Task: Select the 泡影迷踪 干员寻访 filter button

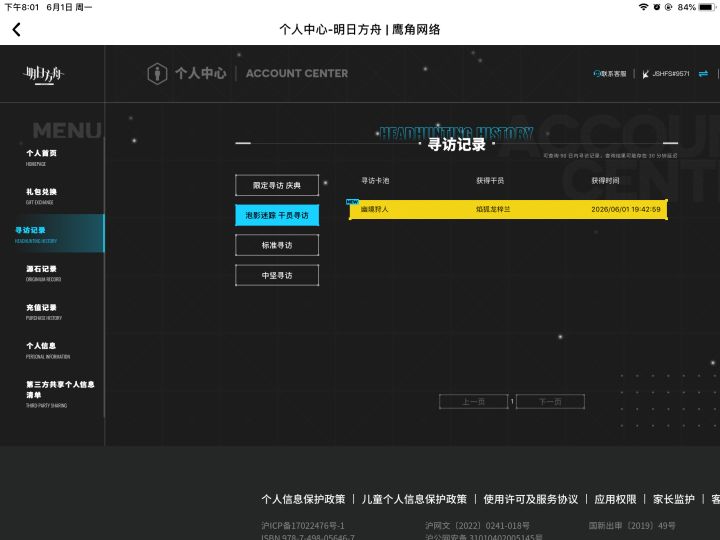Action: pos(277,215)
